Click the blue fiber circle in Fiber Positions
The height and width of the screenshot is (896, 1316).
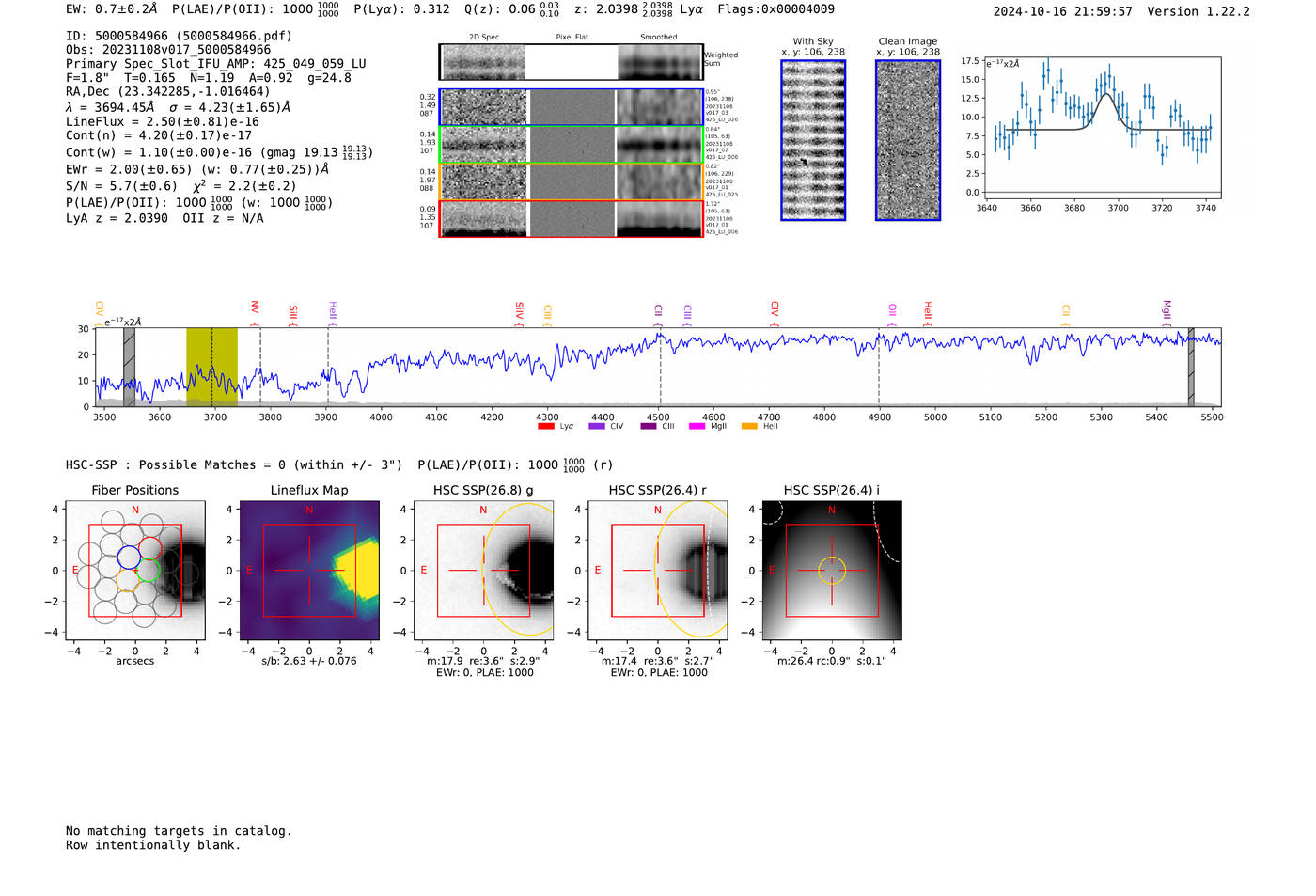129,557
